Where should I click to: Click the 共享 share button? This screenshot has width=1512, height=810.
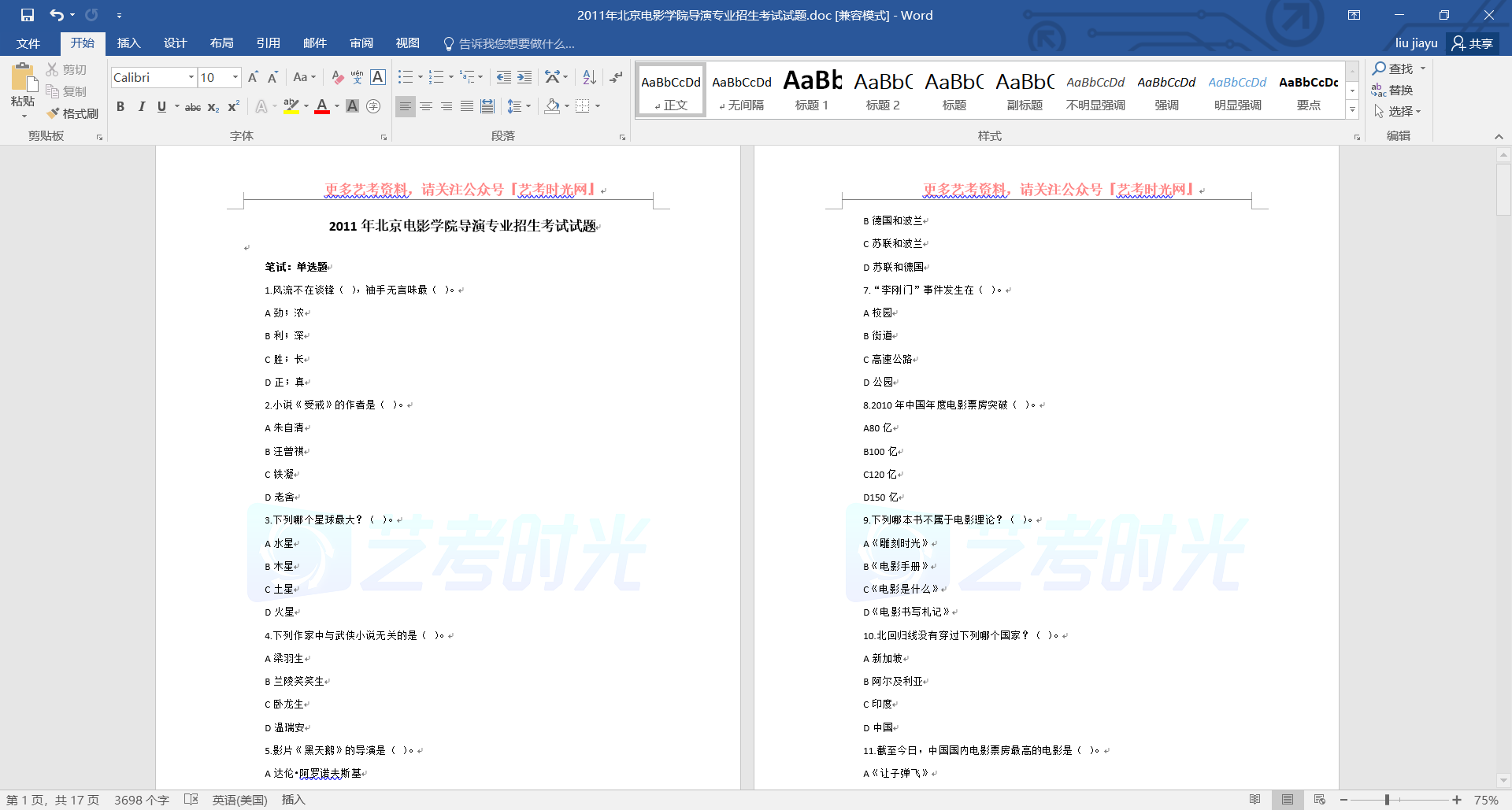tap(1473, 43)
